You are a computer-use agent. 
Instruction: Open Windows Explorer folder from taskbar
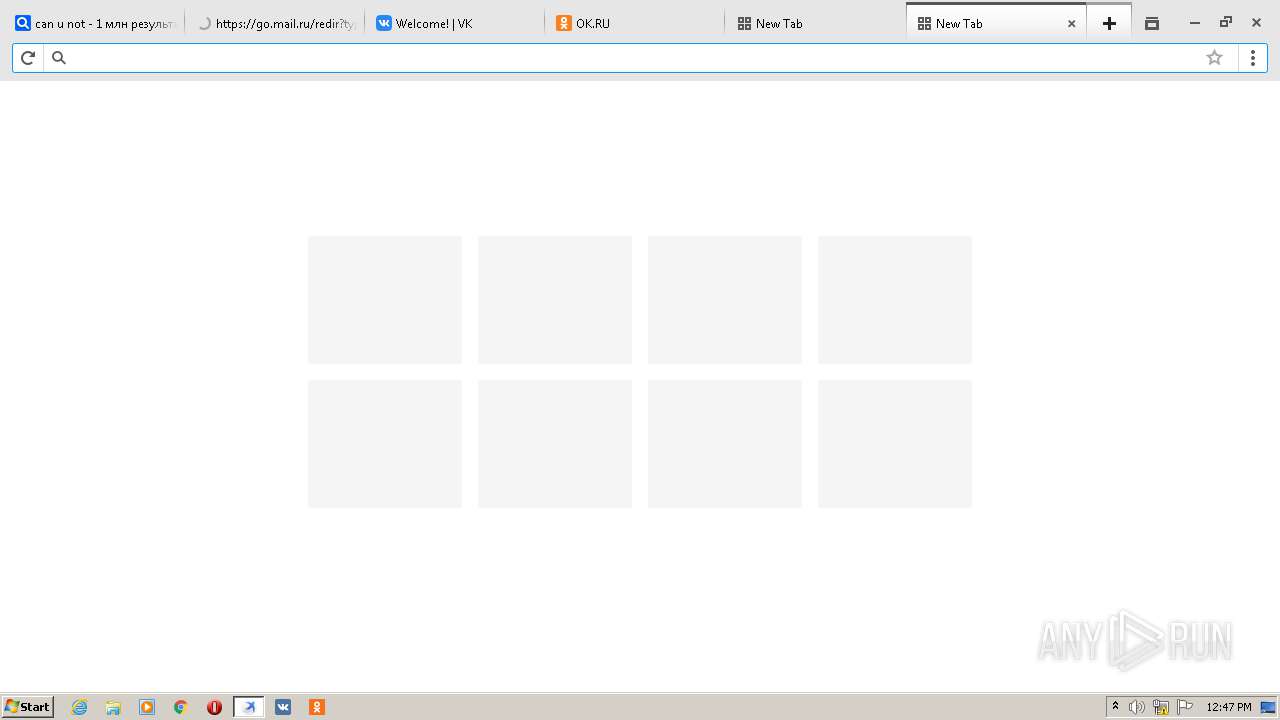[x=113, y=707]
